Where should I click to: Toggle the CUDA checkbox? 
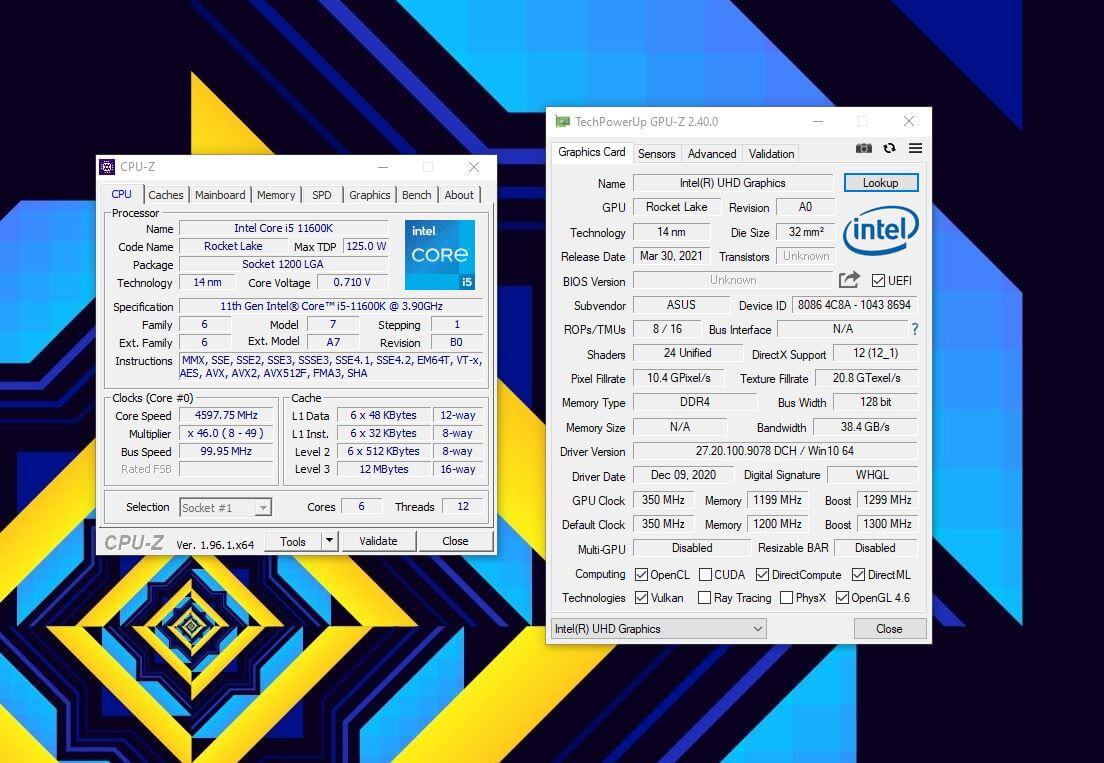pos(705,574)
